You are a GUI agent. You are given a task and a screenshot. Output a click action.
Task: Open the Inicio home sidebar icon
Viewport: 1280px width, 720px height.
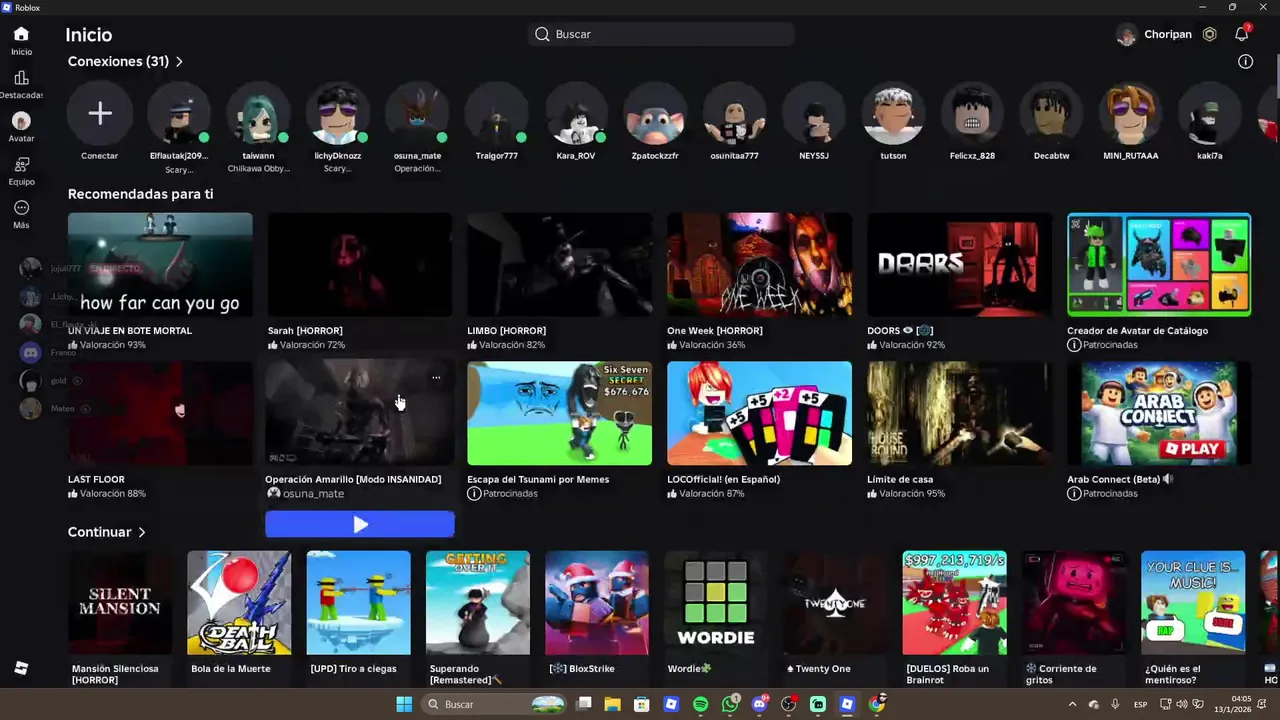pyautogui.click(x=21, y=34)
